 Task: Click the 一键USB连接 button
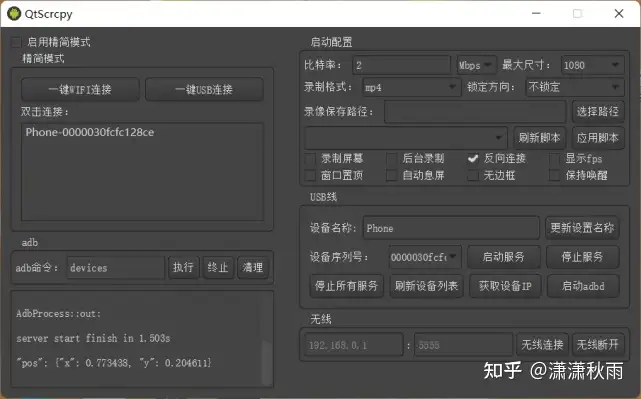[x=204, y=89]
